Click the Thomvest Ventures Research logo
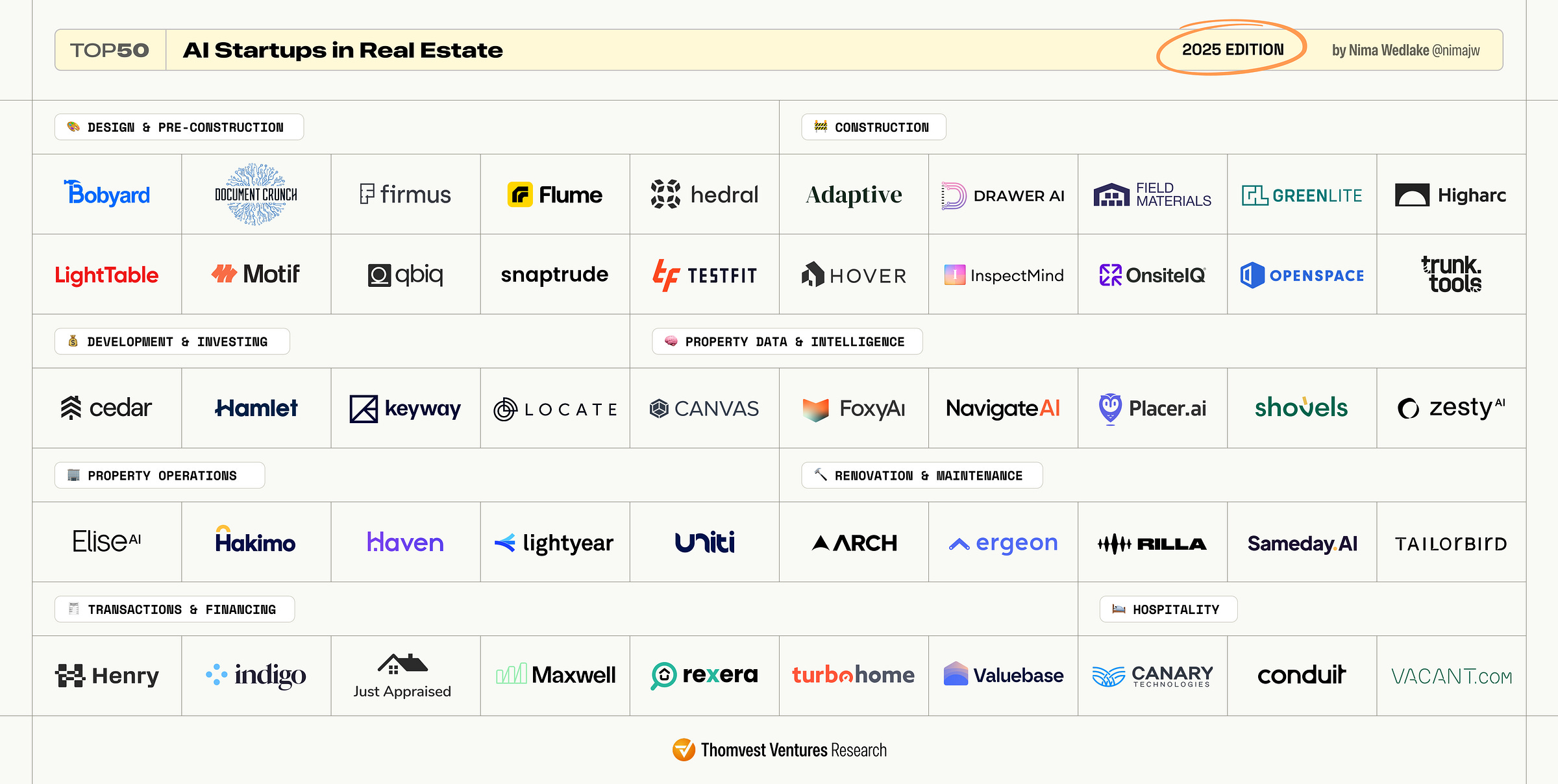The width and height of the screenshot is (1558, 784). pyautogui.click(x=779, y=750)
